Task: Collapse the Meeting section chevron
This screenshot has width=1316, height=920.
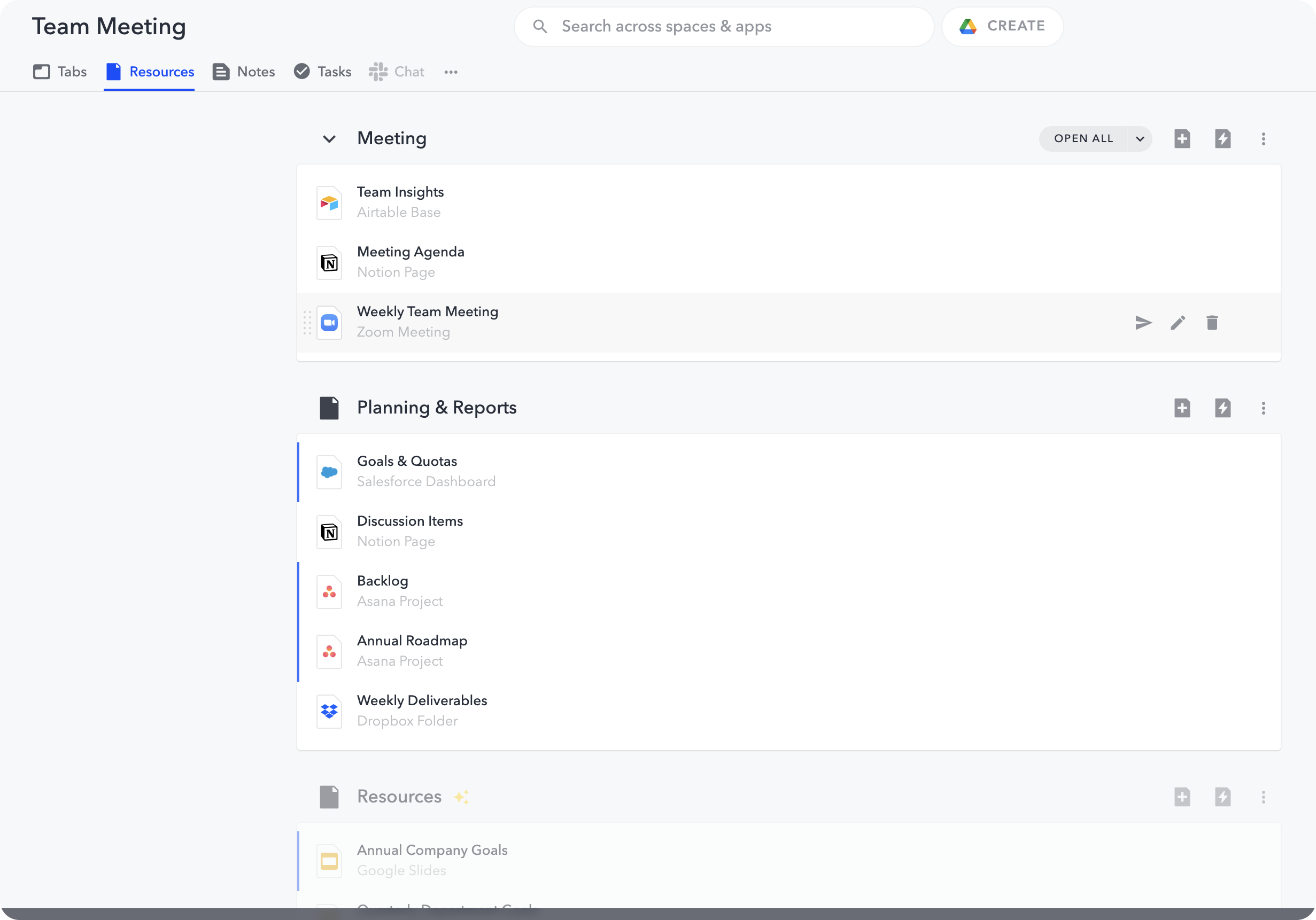Action: (x=329, y=138)
